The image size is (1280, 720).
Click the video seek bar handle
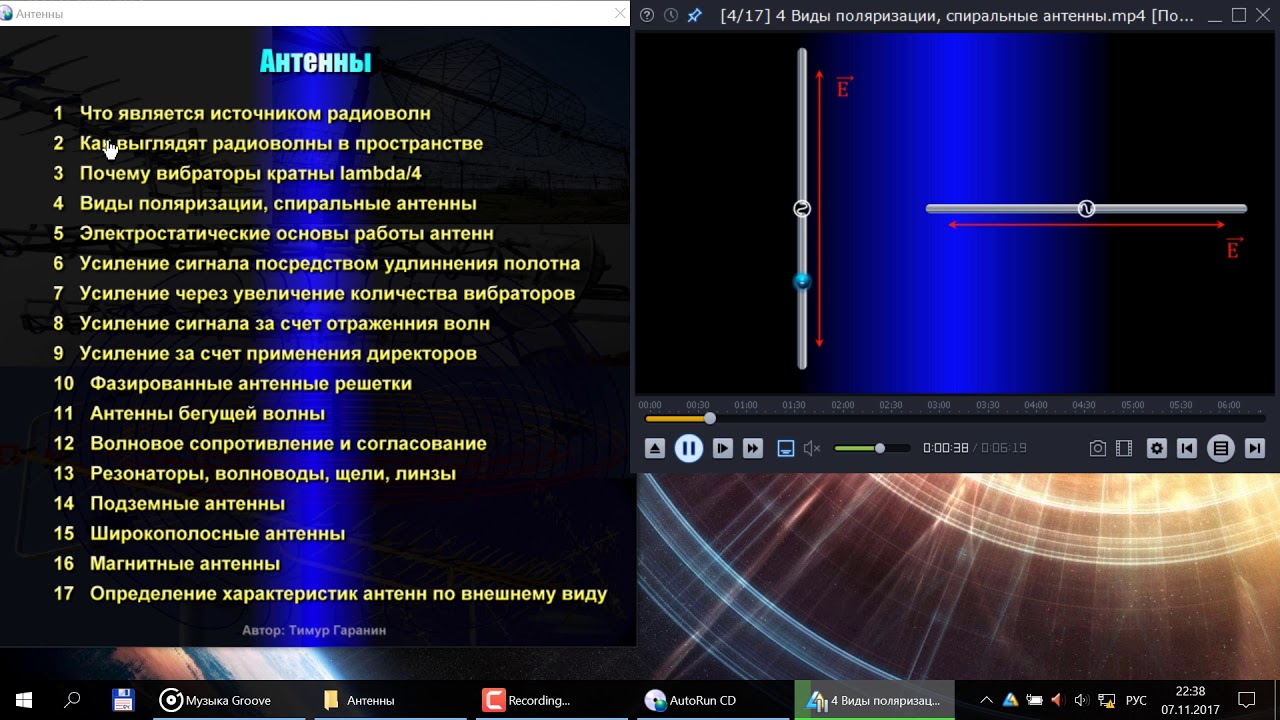pyautogui.click(x=710, y=418)
